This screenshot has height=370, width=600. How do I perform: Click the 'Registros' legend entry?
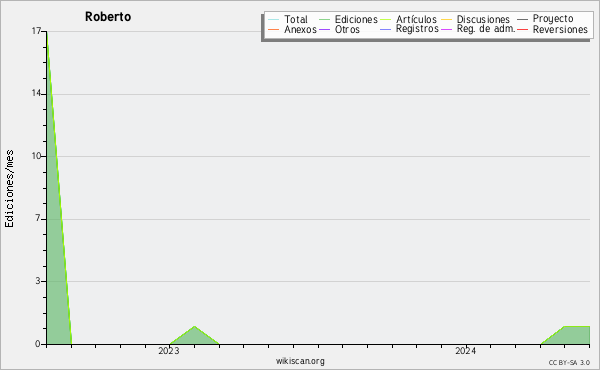pos(417,29)
